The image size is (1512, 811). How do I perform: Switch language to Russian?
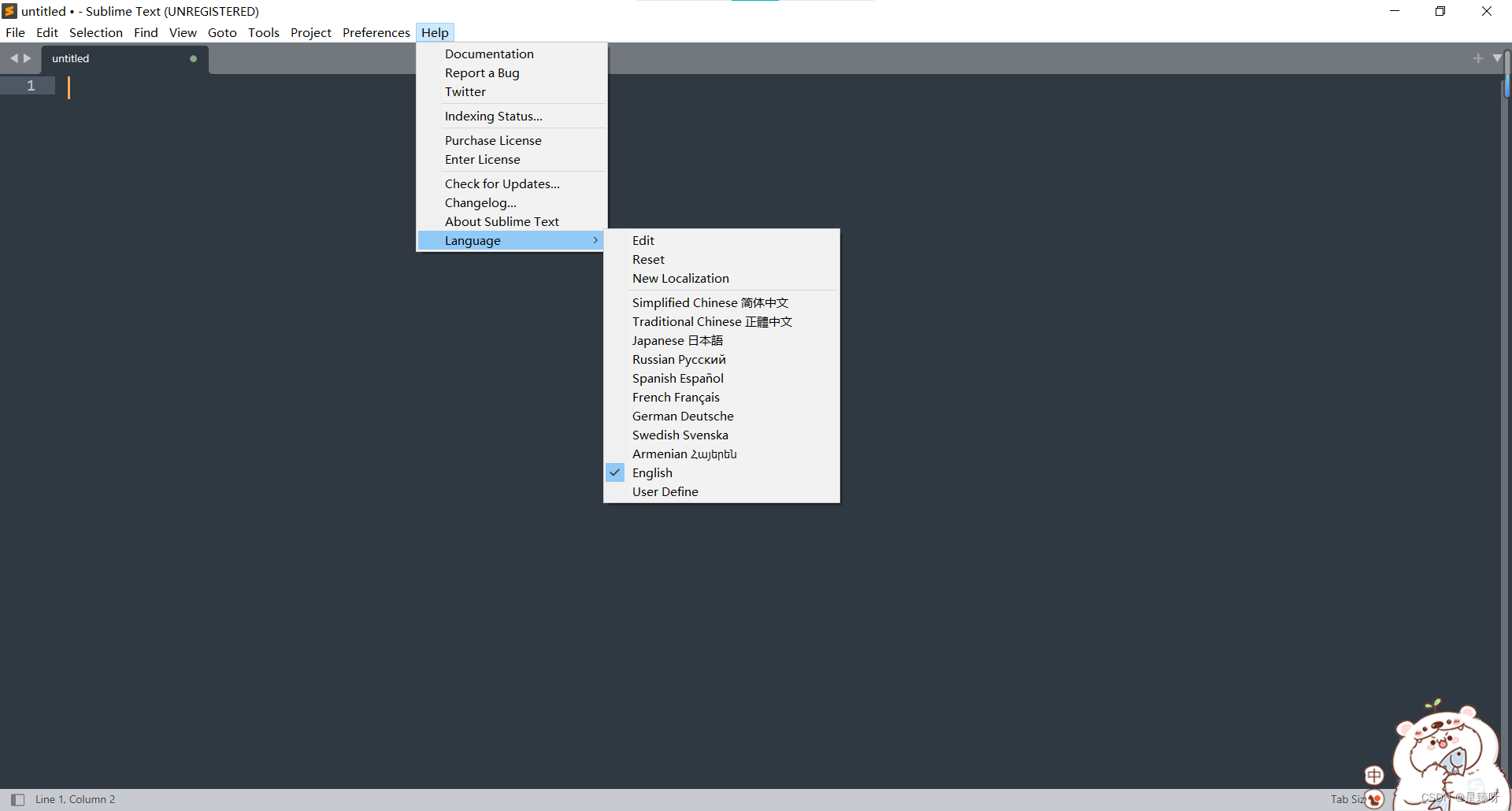(x=721, y=359)
